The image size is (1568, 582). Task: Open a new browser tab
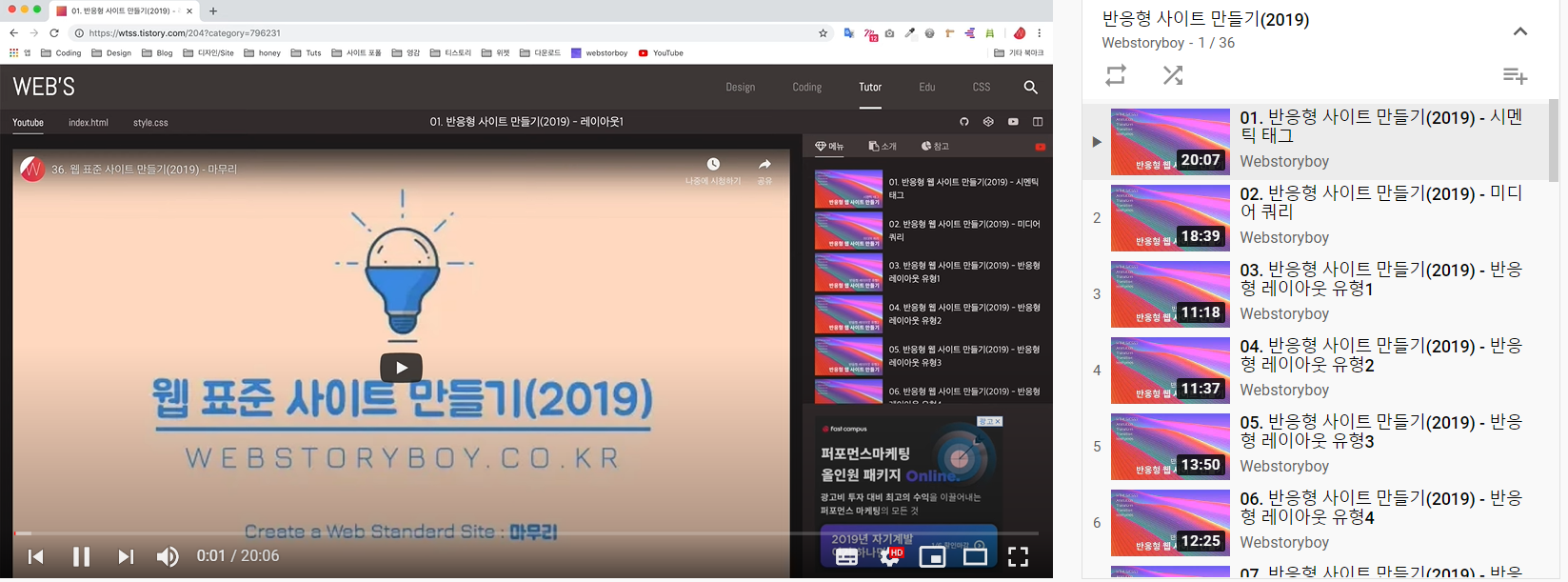pos(213,11)
